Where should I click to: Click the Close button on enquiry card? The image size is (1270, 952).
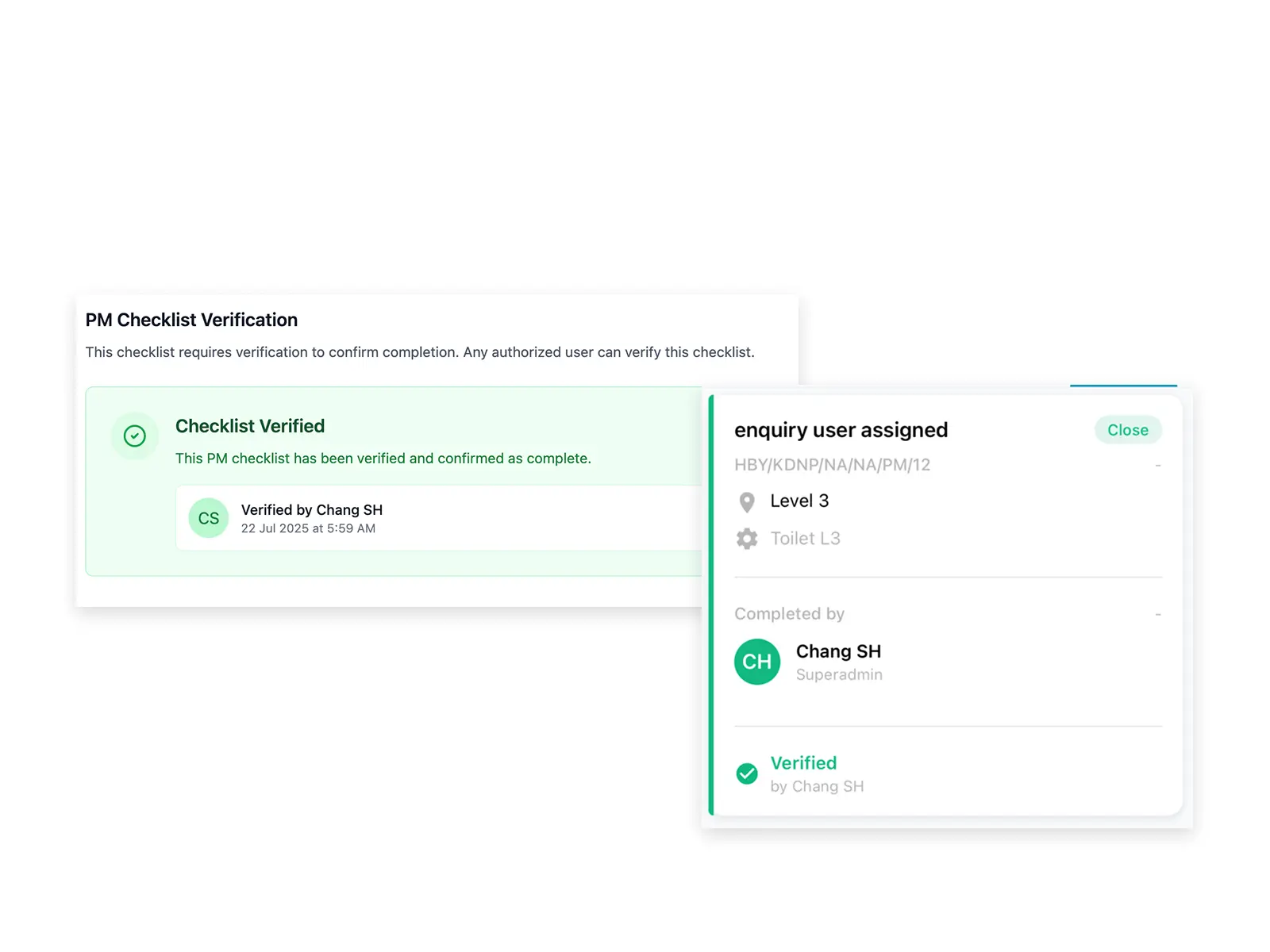tap(1128, 430)
